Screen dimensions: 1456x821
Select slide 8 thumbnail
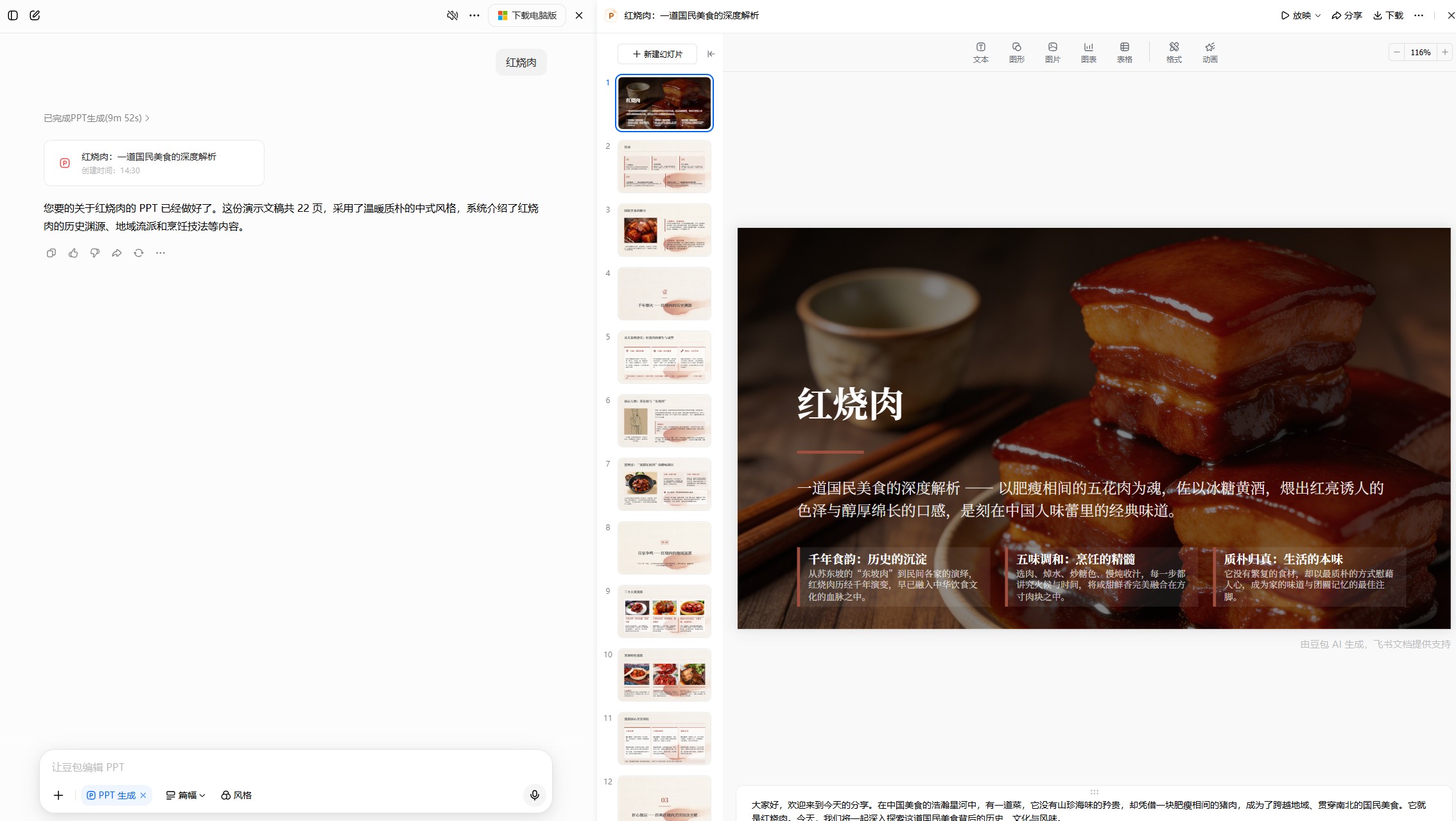[664, 548]
